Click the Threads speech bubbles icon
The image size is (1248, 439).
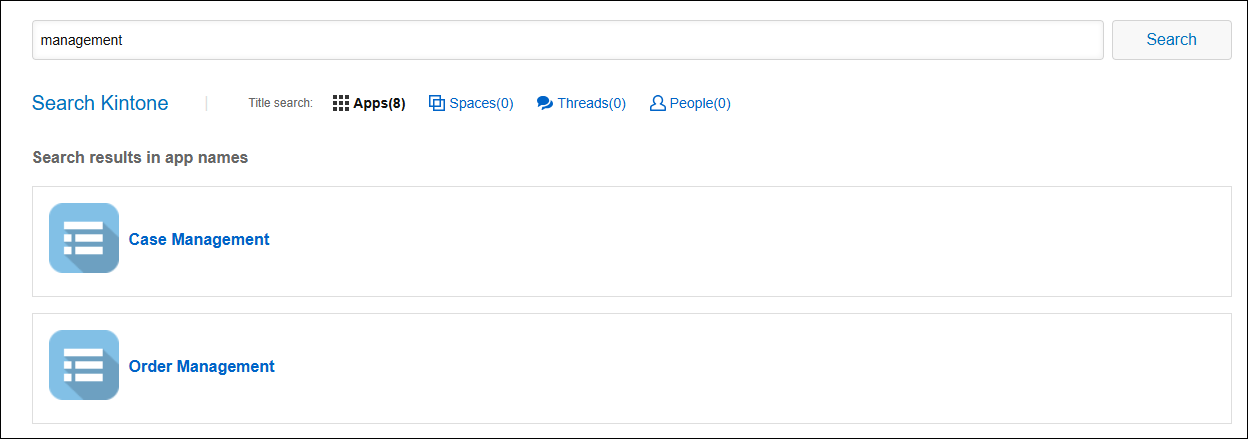pos(545,103)
